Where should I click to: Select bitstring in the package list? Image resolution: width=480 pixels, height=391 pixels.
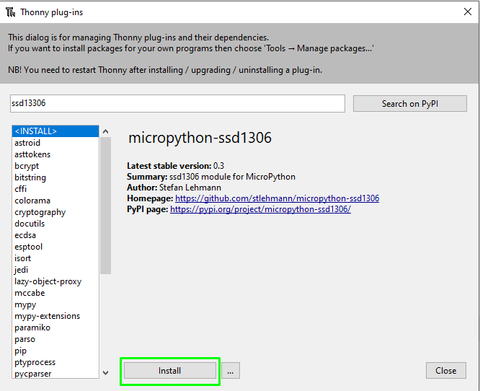pyautogui.click(x=55, y=177)
